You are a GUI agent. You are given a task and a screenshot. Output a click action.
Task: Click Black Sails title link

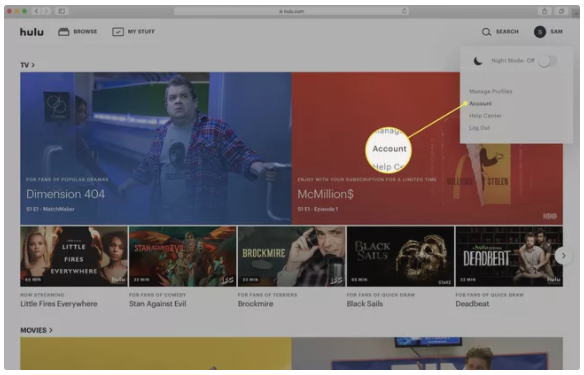coord(365,304)
